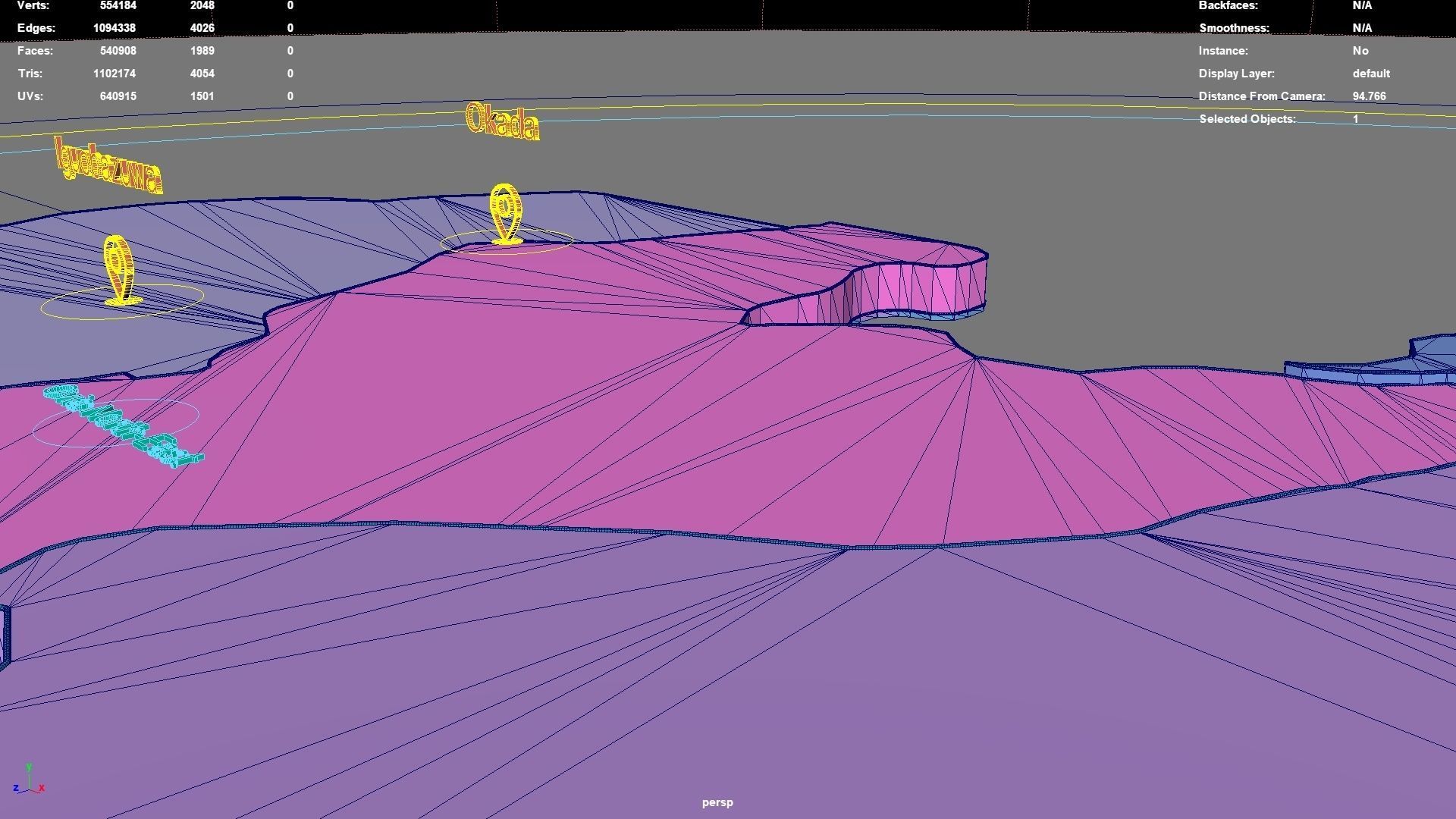Click the Faces count heads-up label
The width and height of the screenshot is (1456, 819).
pos(35,51)
